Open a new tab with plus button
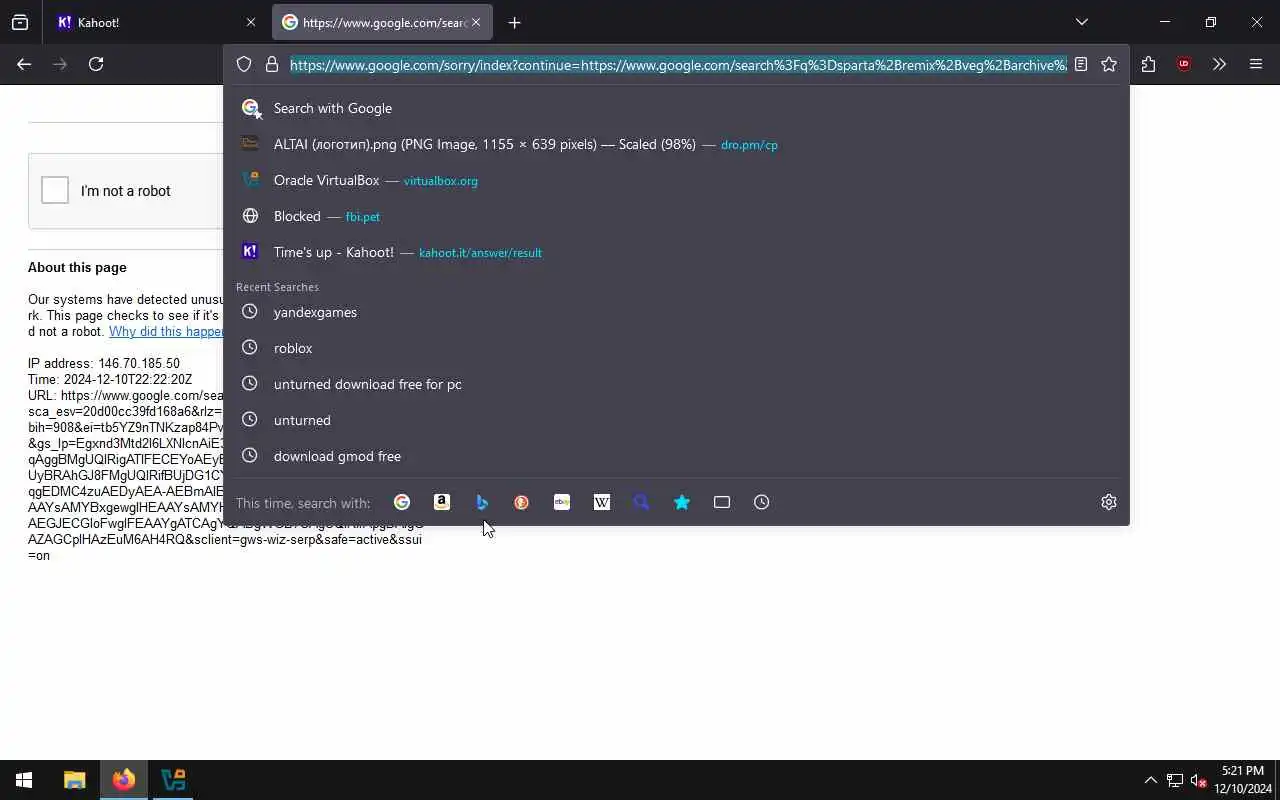The height and width of the screenshot is (800, 1280). (x=514, y=22)
